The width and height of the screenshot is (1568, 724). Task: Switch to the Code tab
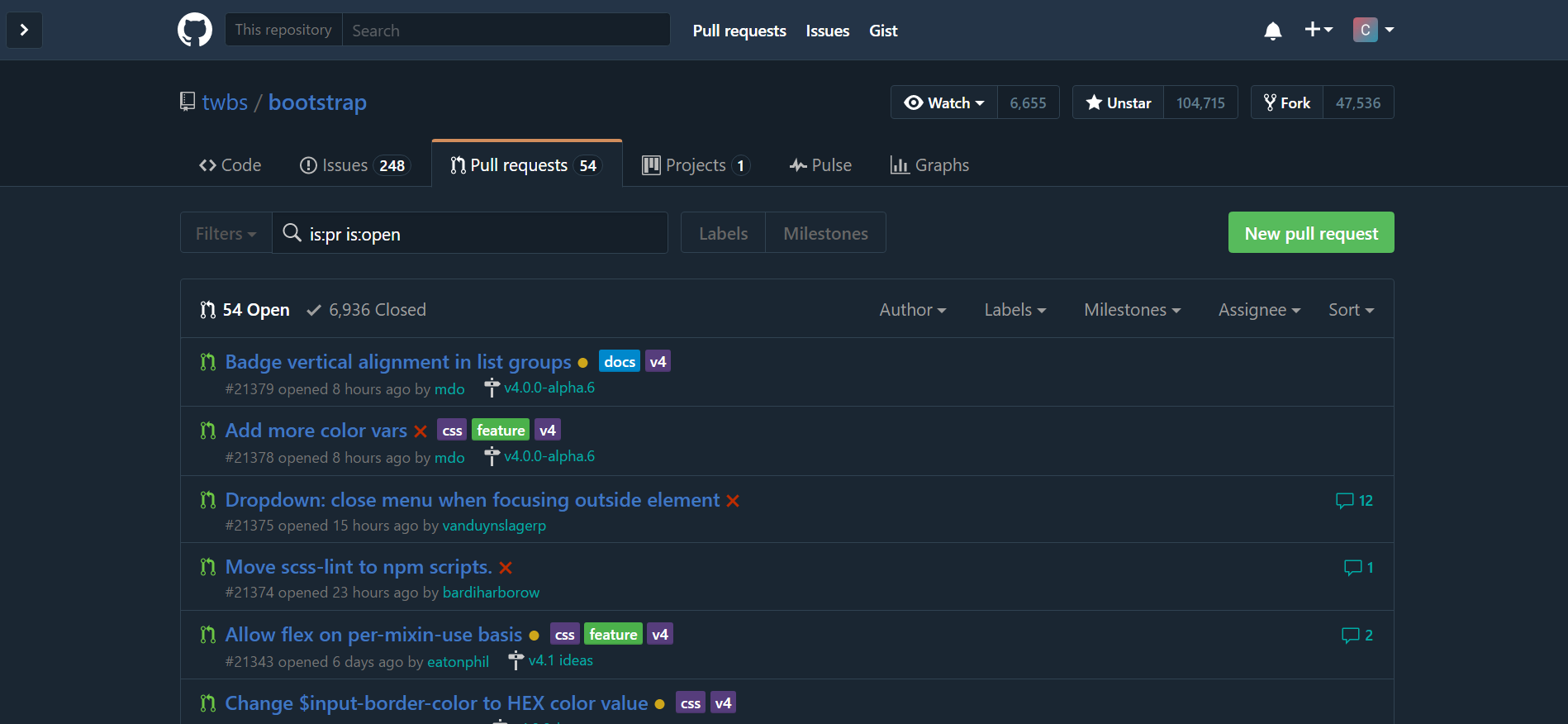coord(230,165)
